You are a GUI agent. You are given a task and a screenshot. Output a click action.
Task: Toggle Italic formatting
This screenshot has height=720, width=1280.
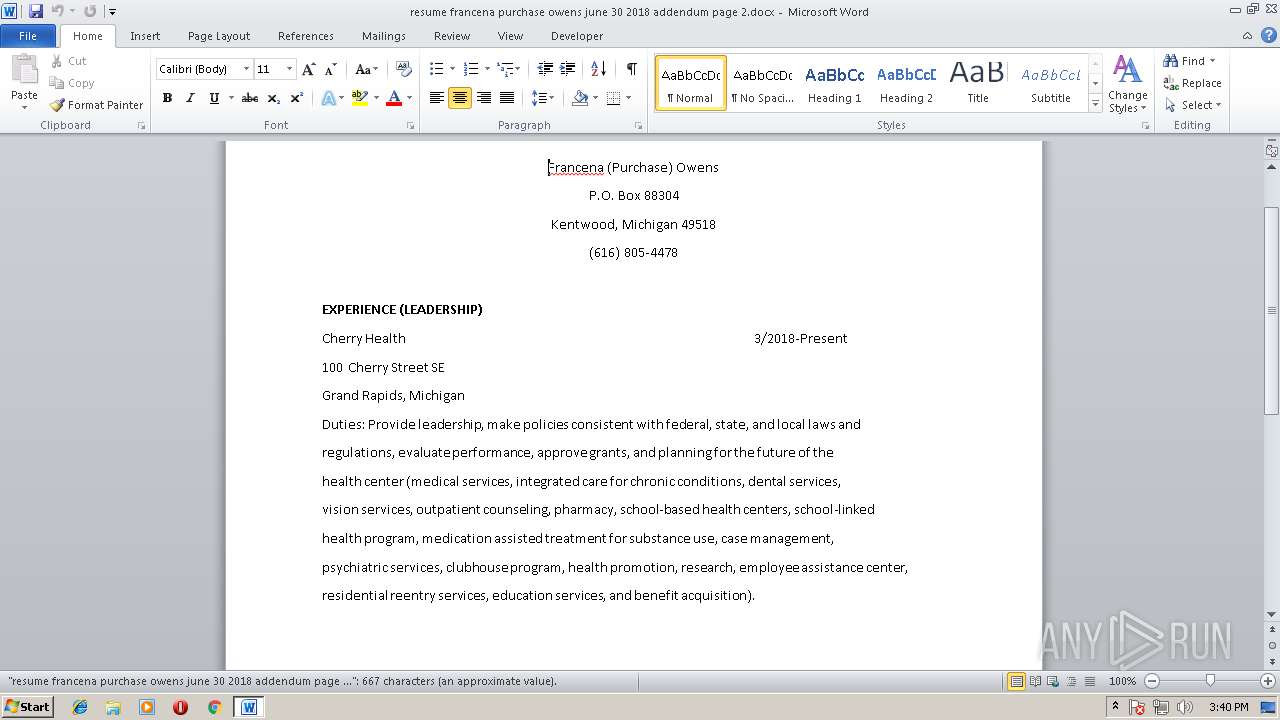click(x=190, y=98)
